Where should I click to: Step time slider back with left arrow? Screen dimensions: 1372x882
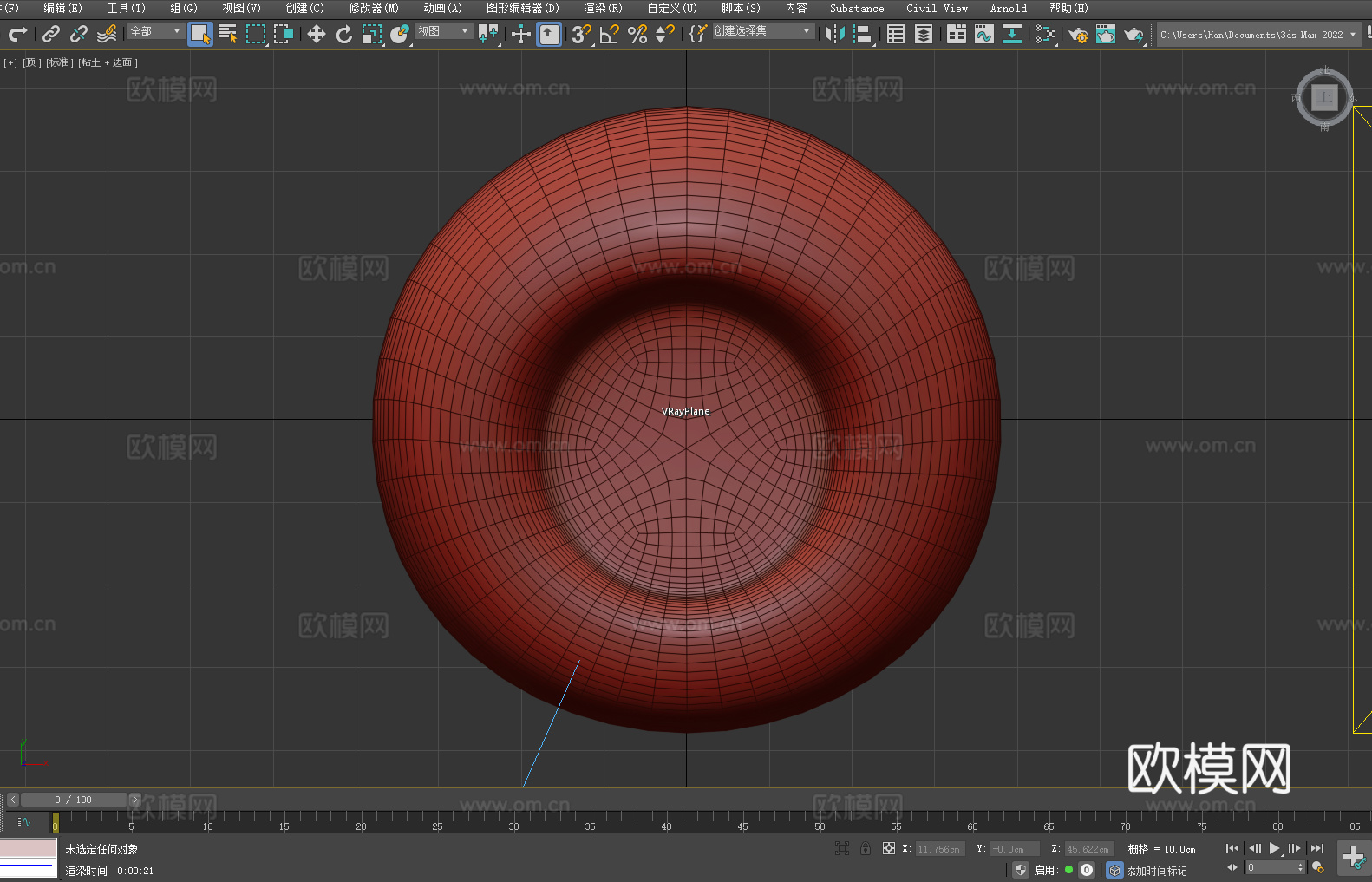(x=12, y=800)
